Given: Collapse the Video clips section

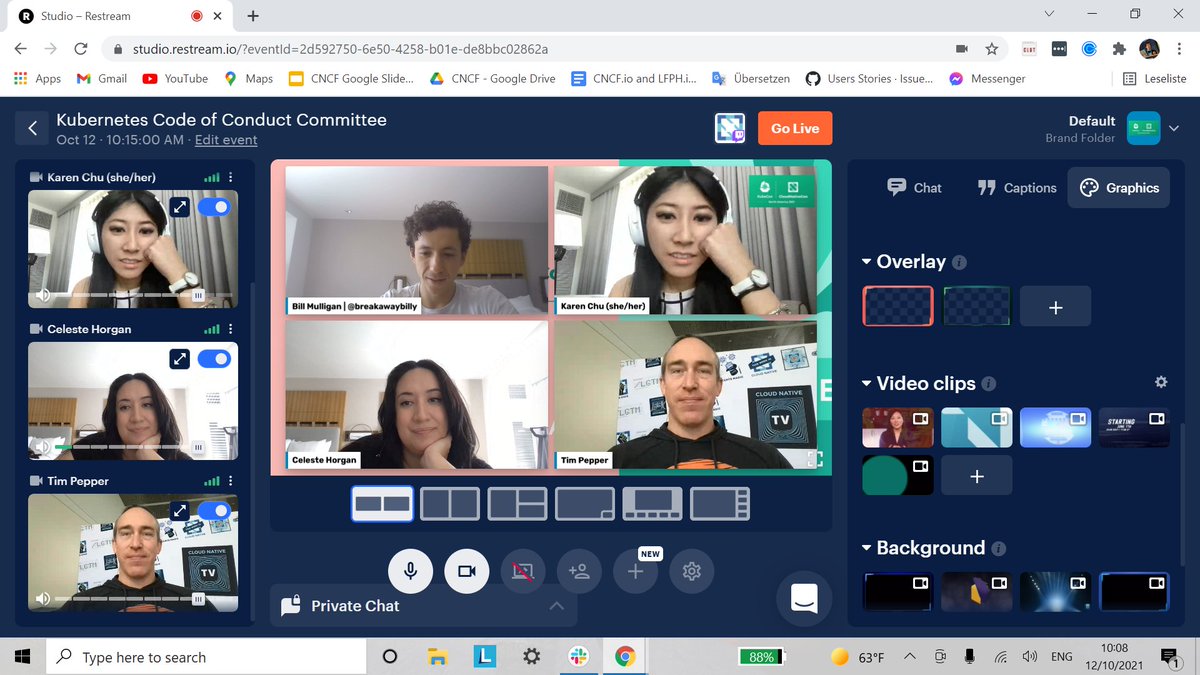Looking at the screenshot, I should [x=866, y=384].
